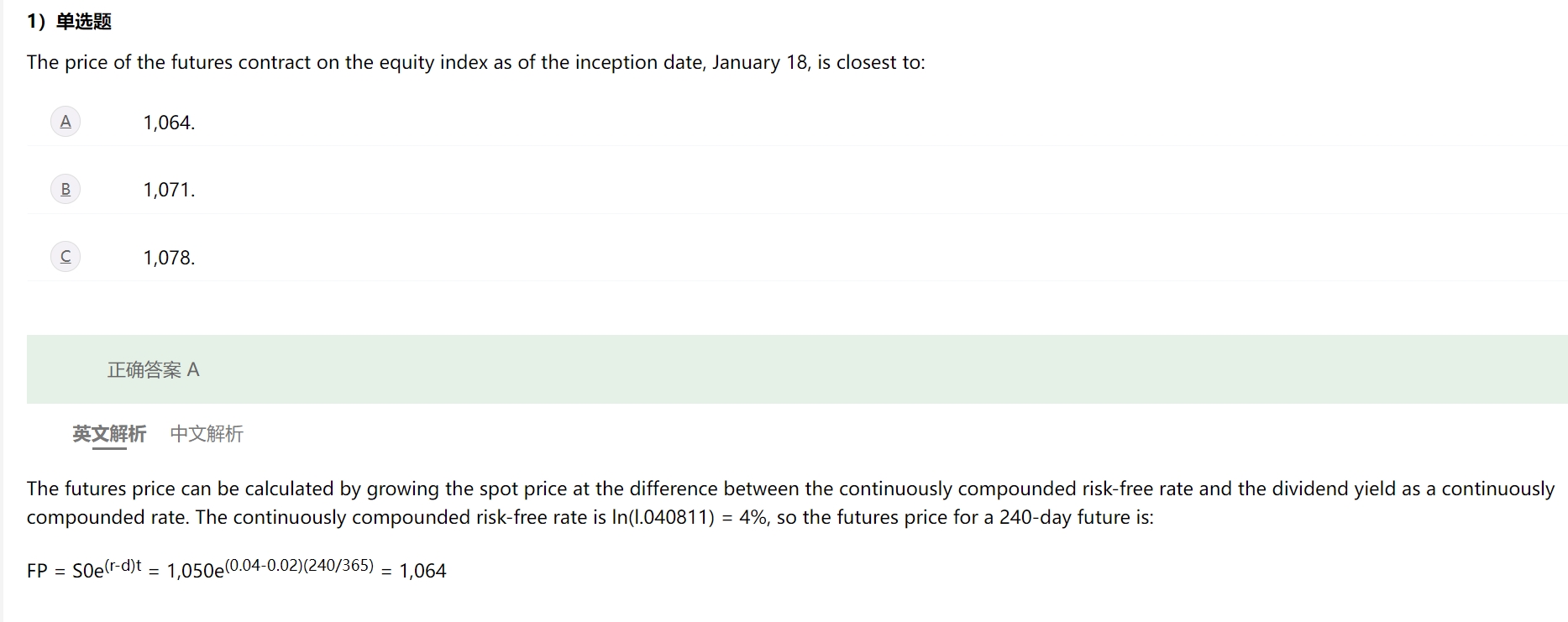This screenshot has height=622, width=1568.
Task: Switch to the 英文解析 tab
Action: (x=109, y=433)
